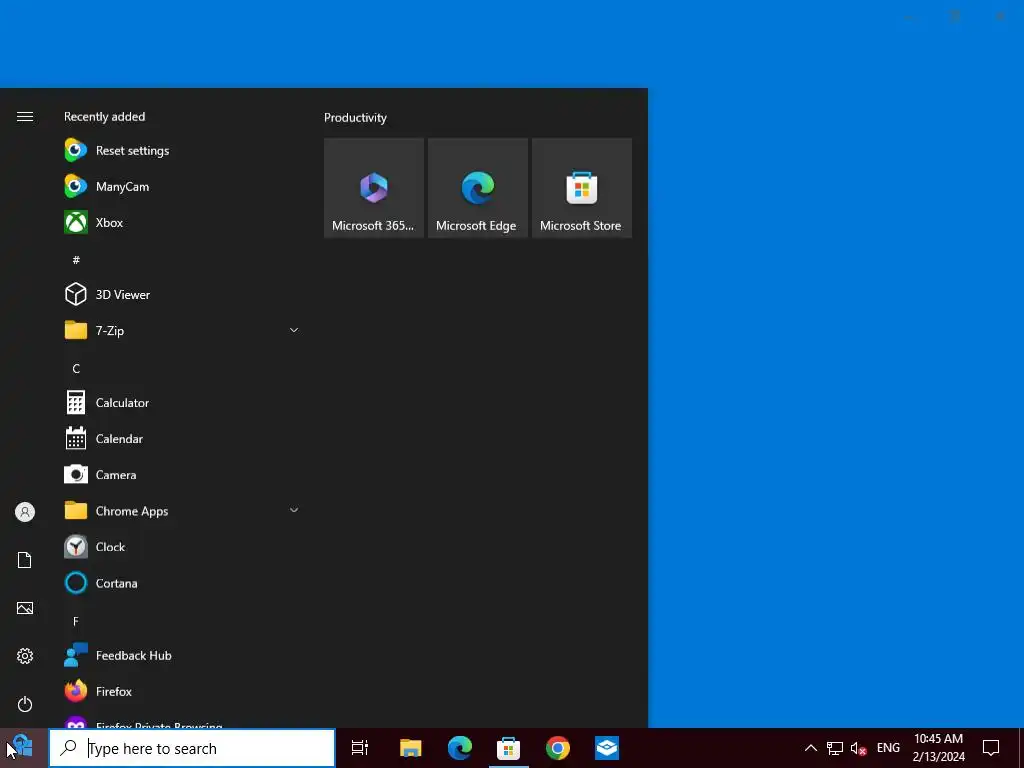Open the Chrome Apps folder entry
Viewport: 1024px width, 768px height.
pyautogui.click(x=182, y=511)
